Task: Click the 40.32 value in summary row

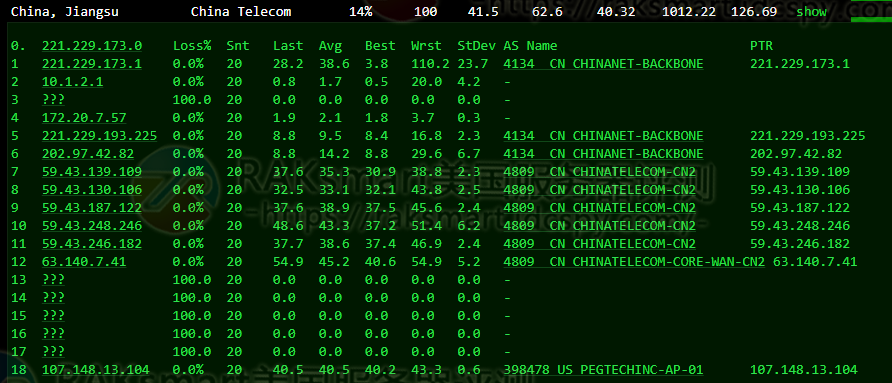Action: (x=616, y=11)
